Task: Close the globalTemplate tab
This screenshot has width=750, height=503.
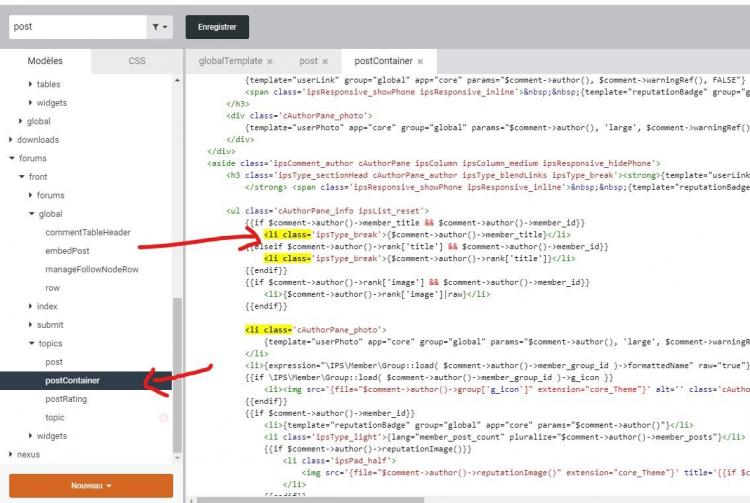Action: (270, 61)
